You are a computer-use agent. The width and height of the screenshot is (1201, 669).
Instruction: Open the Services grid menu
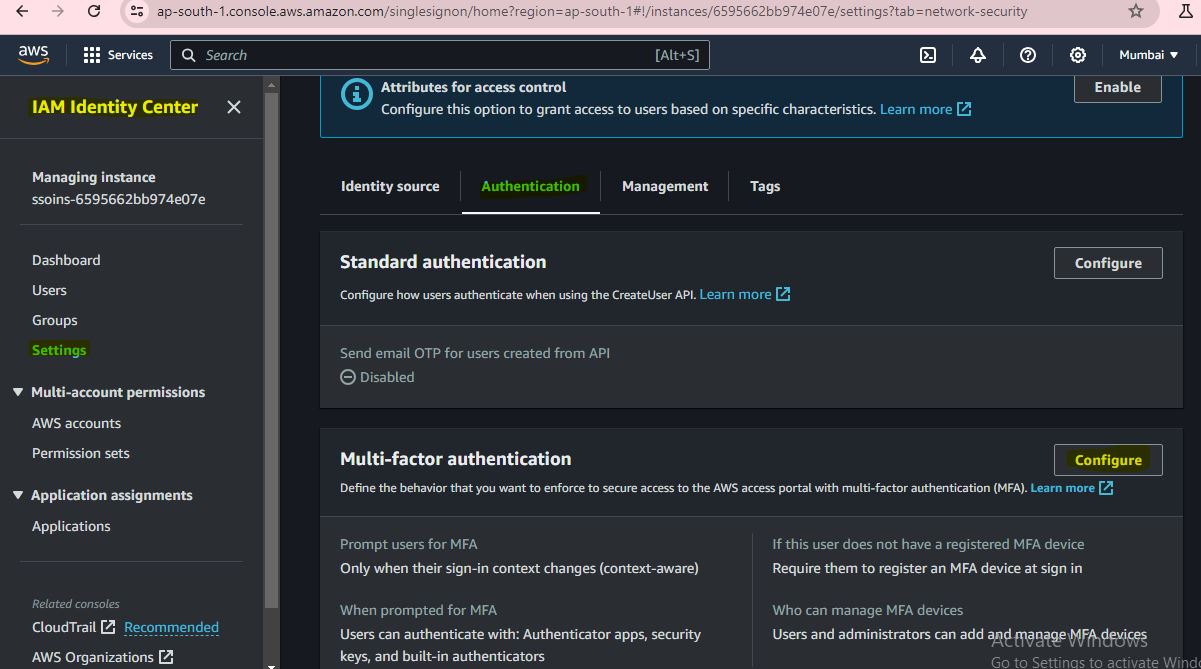pos(118,55)
